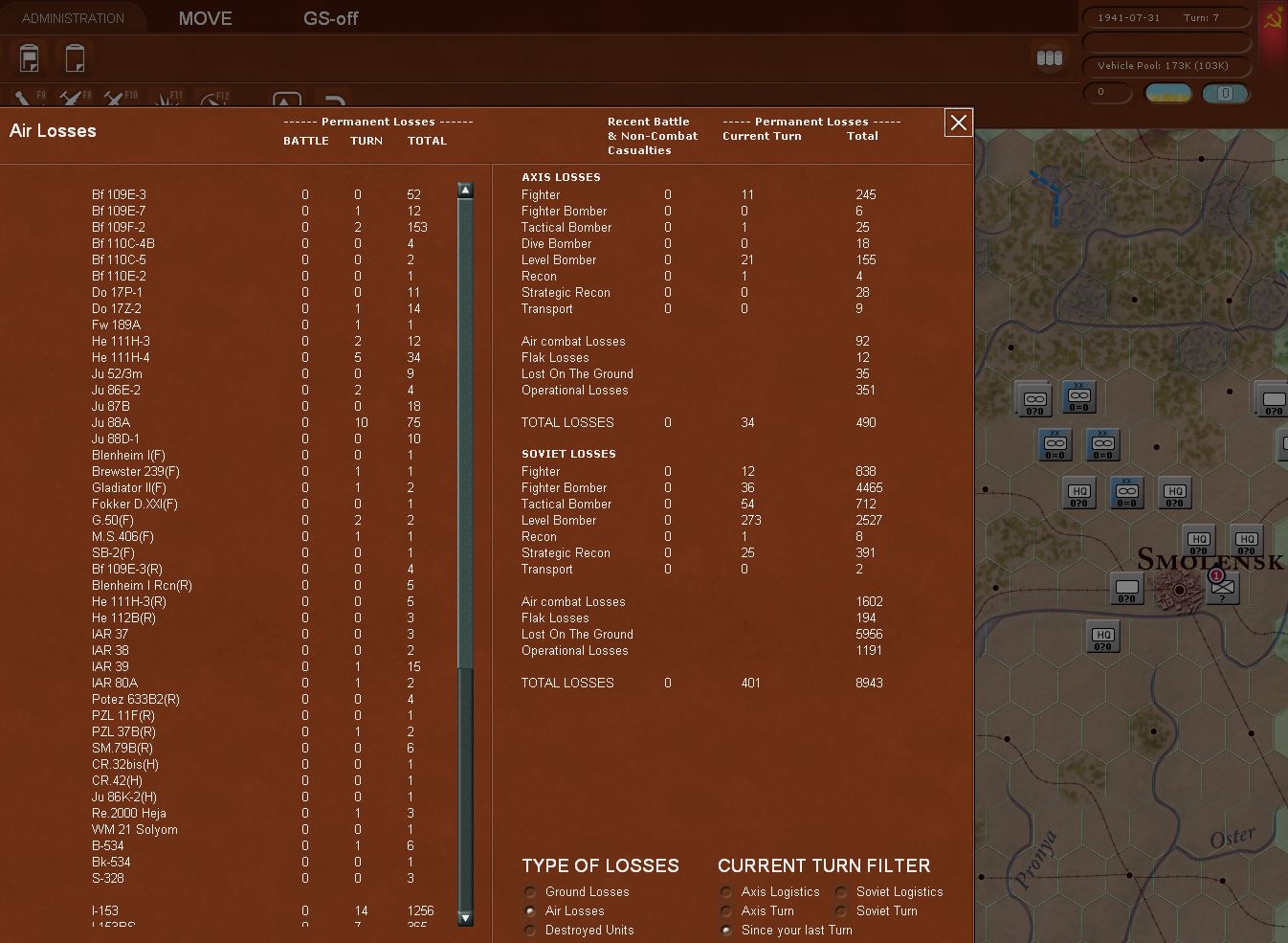
Task: Click the IAR 39 aircraft row
Action: pyautogui.click(x=258, y=666)
